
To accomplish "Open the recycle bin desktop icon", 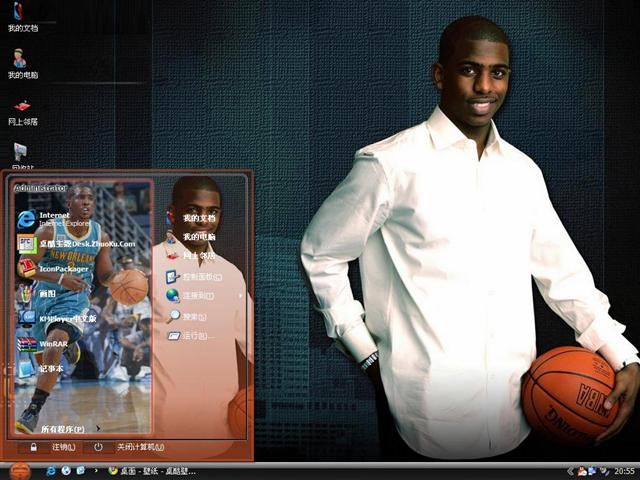I will click(22, 157).
